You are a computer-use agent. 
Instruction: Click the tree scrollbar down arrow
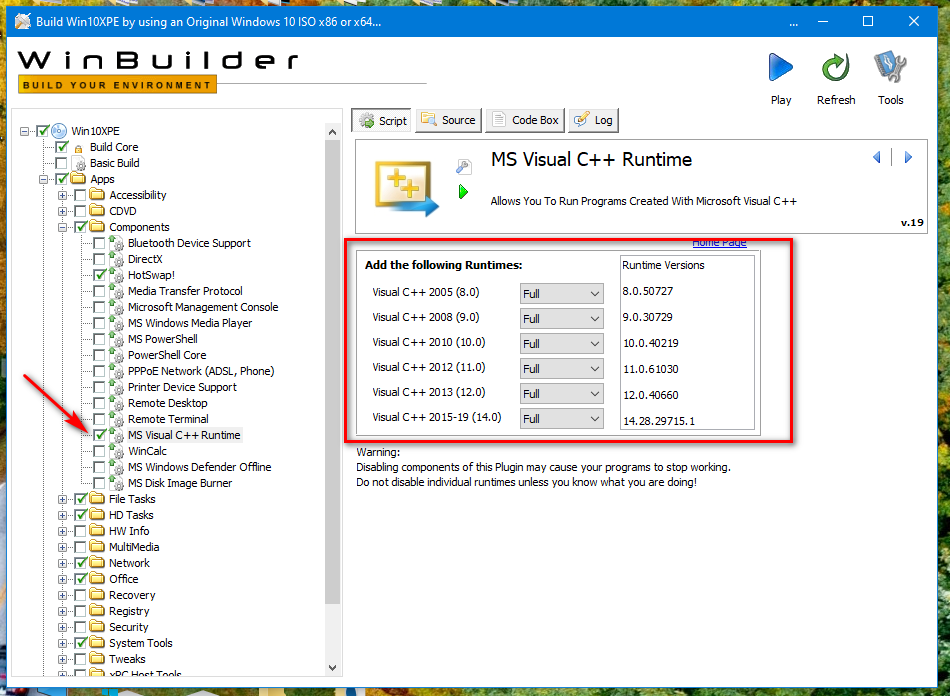coord(332,668)
